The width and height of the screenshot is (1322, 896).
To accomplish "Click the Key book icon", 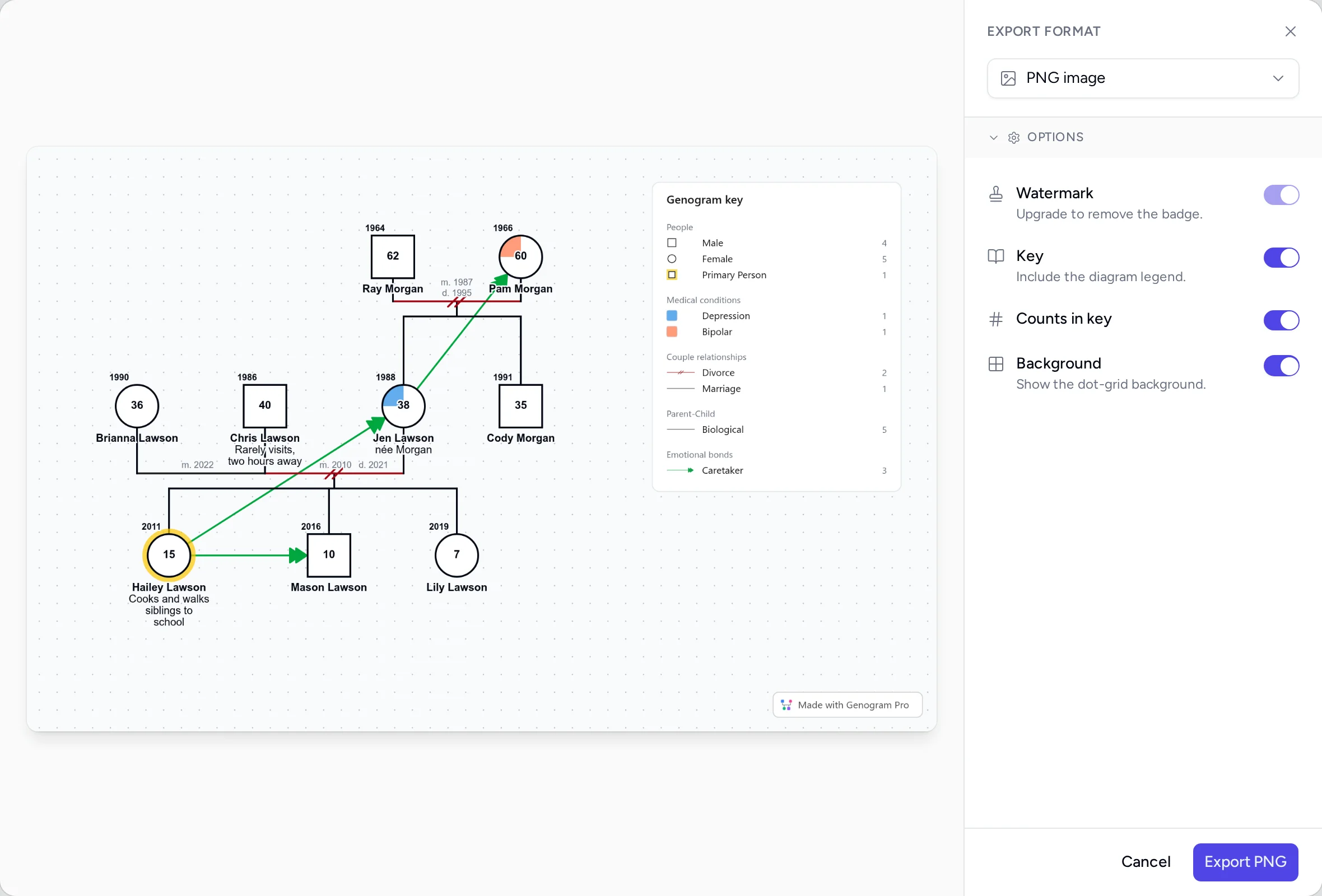I will pyautogui.click(x=995, y=256).
